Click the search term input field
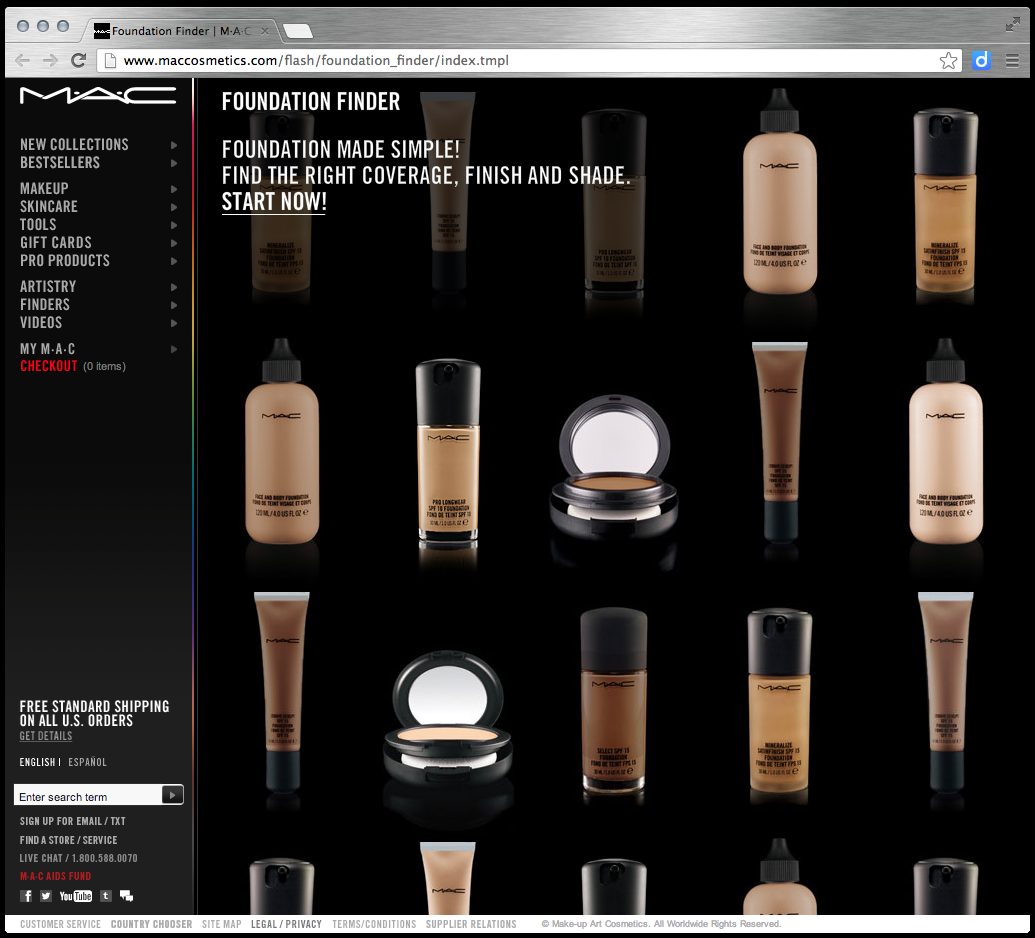Screen dimensions: 1035x938 [88, 797]
